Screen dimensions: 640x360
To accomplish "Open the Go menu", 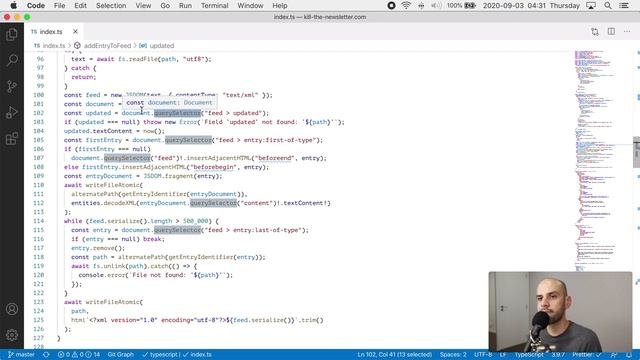I will coord(165,5).
